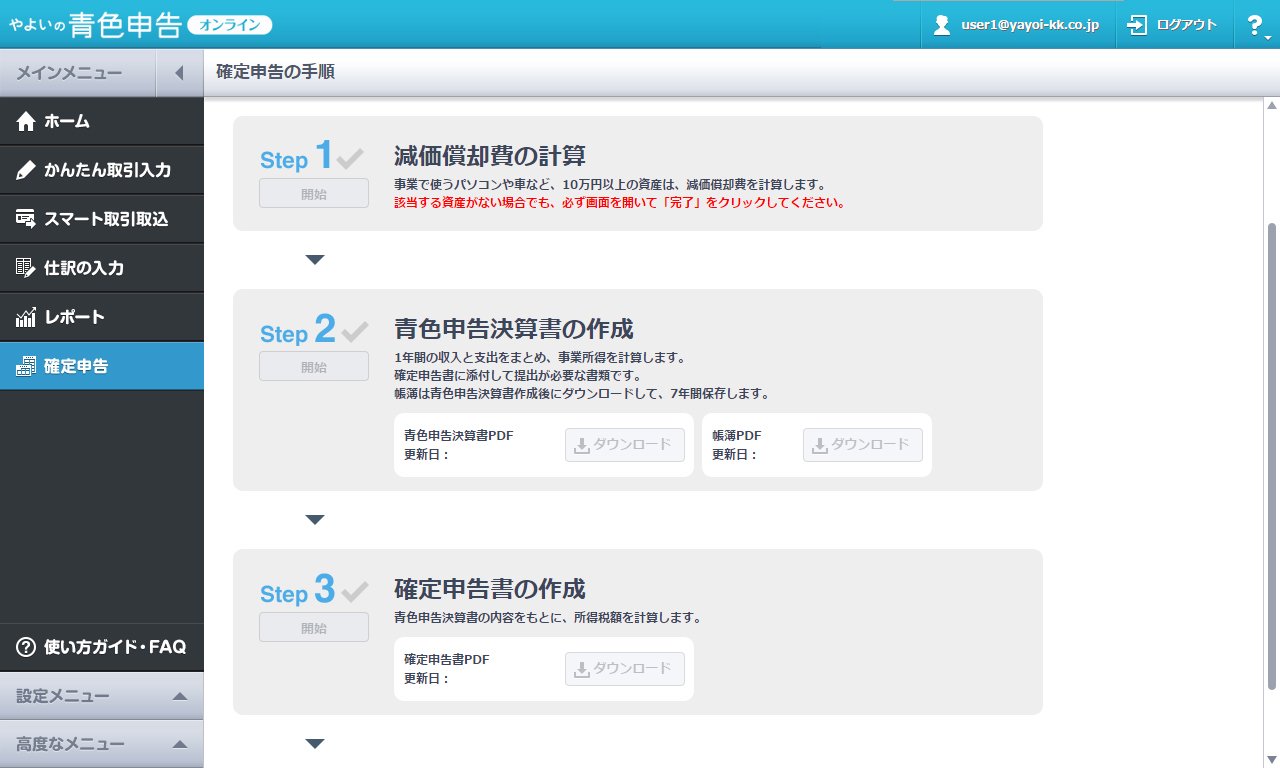Click the user account avatar icon
Screen dimensions: 1280x768
[941, 25]
